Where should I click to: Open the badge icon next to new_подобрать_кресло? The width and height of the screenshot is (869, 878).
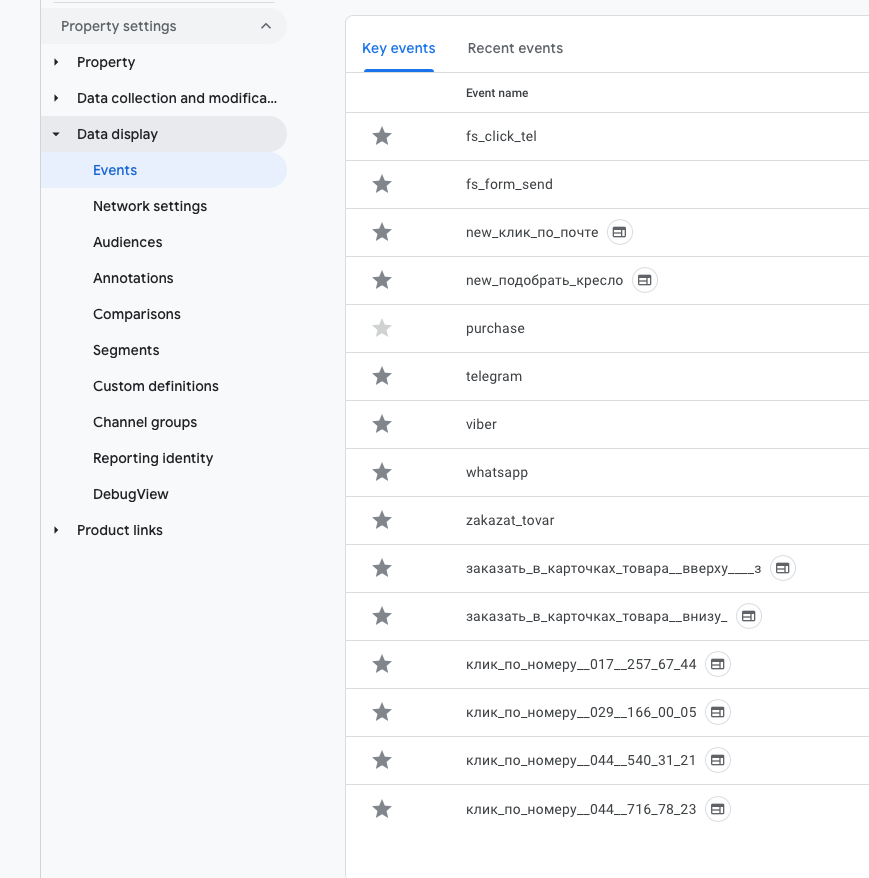644,280
